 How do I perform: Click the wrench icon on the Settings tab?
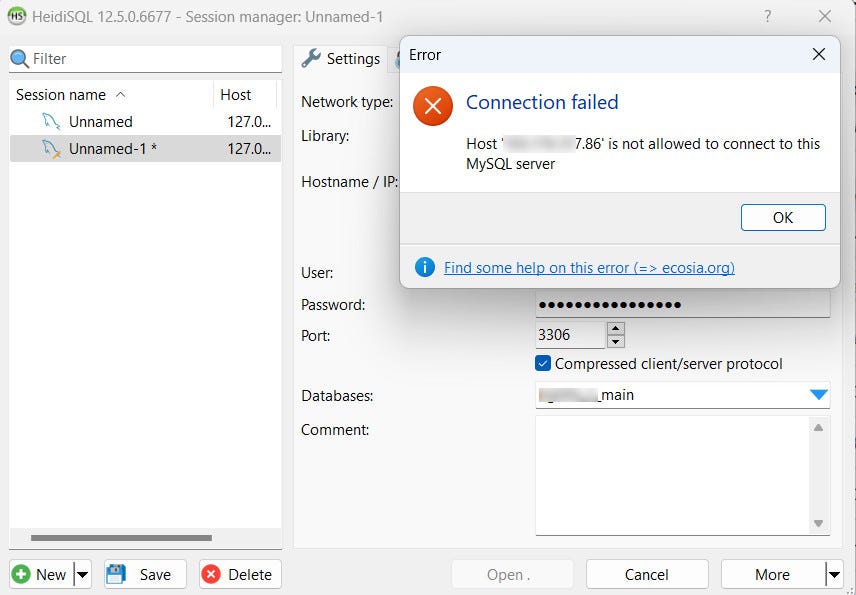(311, 58)
